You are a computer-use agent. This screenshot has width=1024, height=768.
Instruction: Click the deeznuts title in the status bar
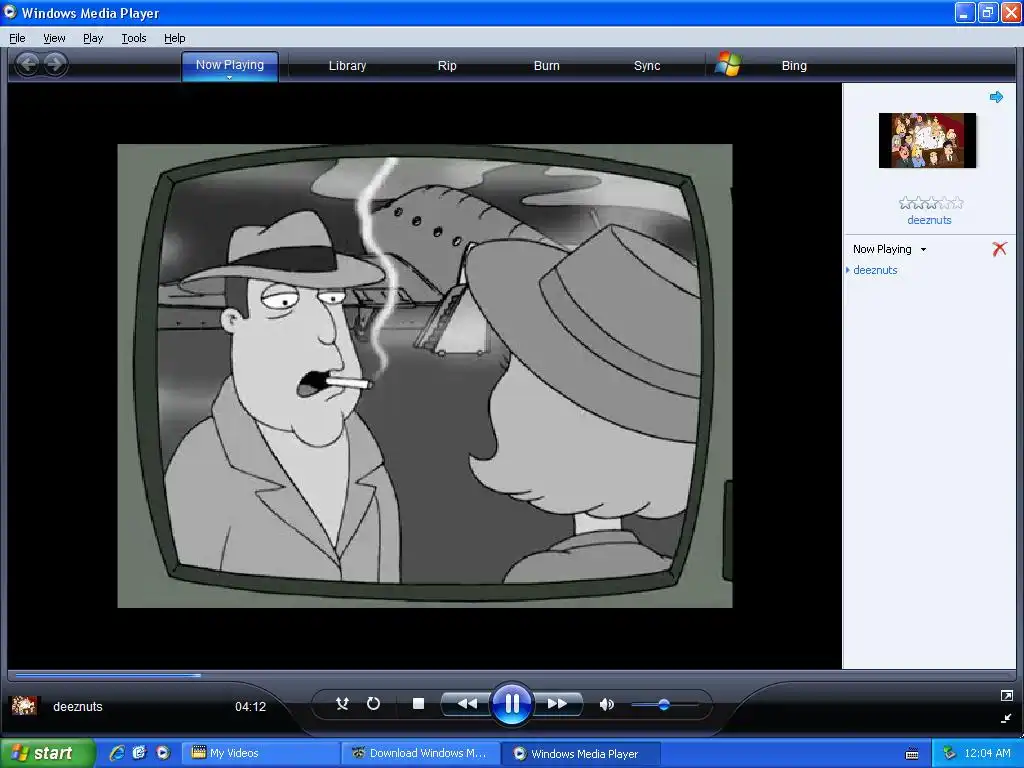[x=78, y=707]
